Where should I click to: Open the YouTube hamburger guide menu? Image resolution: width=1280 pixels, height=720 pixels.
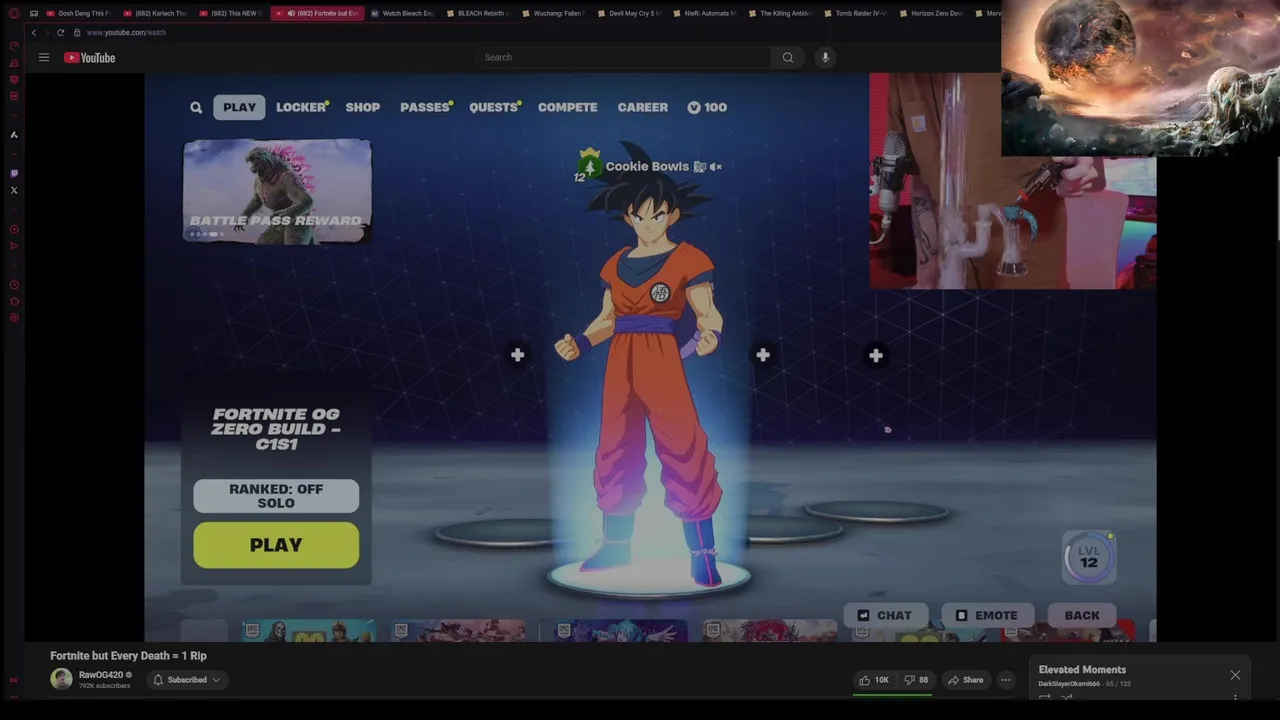pyautogui.click(x=44, y=57)
